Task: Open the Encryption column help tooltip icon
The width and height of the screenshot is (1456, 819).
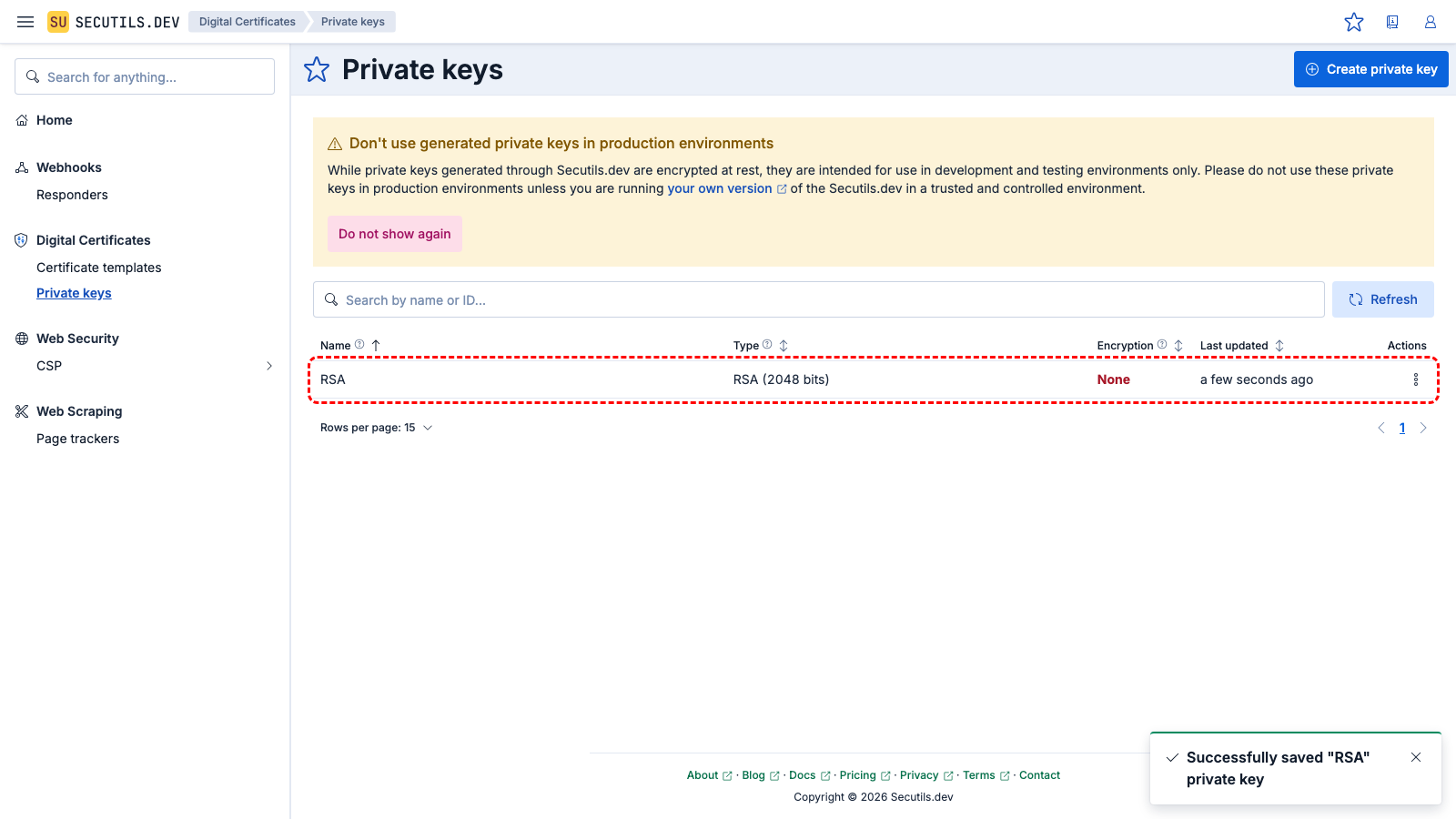Action: [1162, 344]
